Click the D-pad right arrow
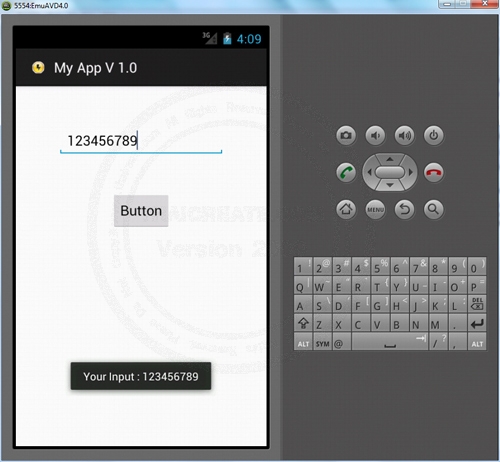 click(411, 172)
